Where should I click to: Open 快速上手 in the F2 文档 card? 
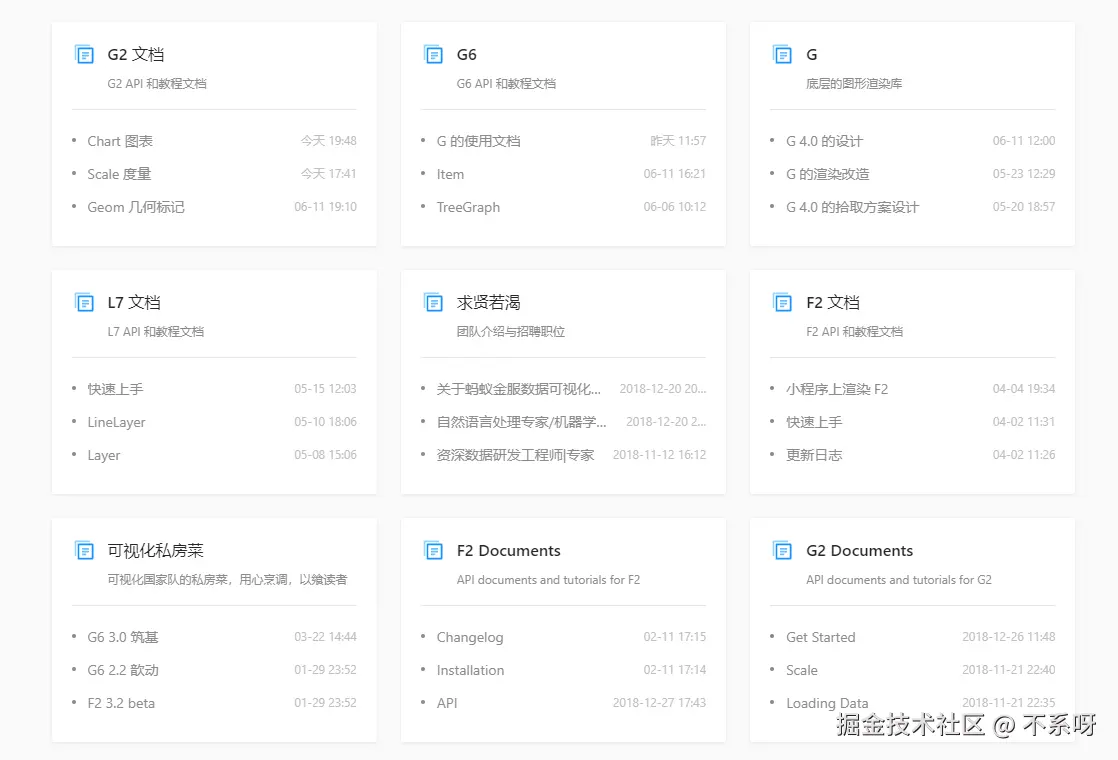click(814, 422)
